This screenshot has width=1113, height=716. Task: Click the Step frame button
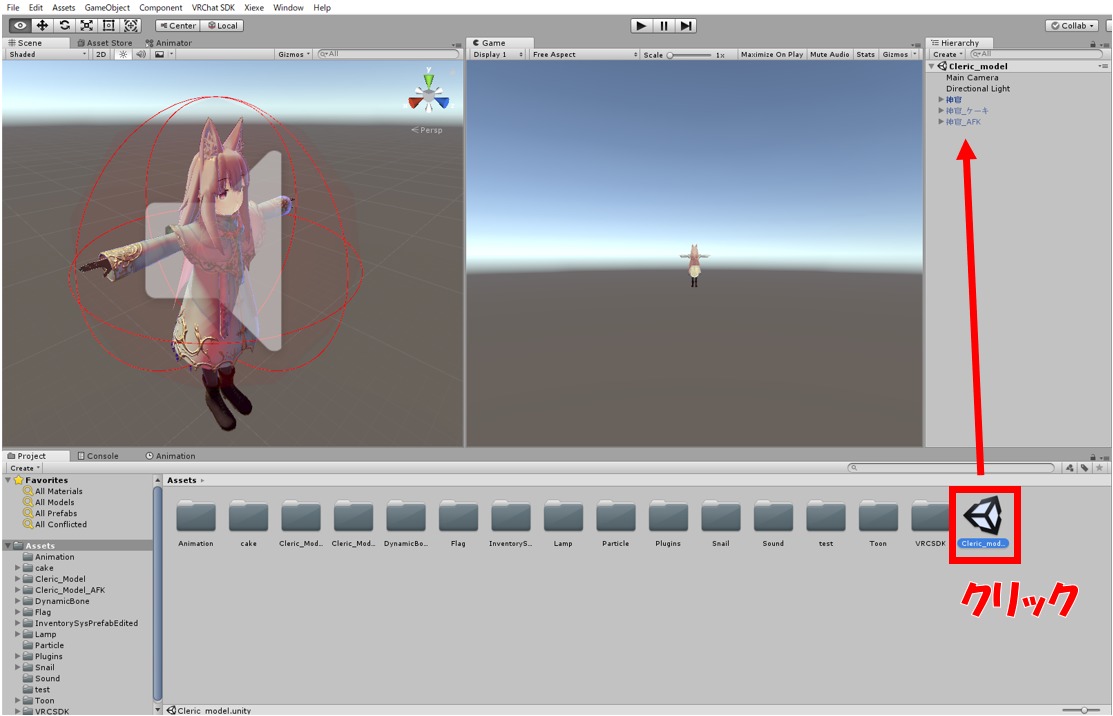[686, 25]
